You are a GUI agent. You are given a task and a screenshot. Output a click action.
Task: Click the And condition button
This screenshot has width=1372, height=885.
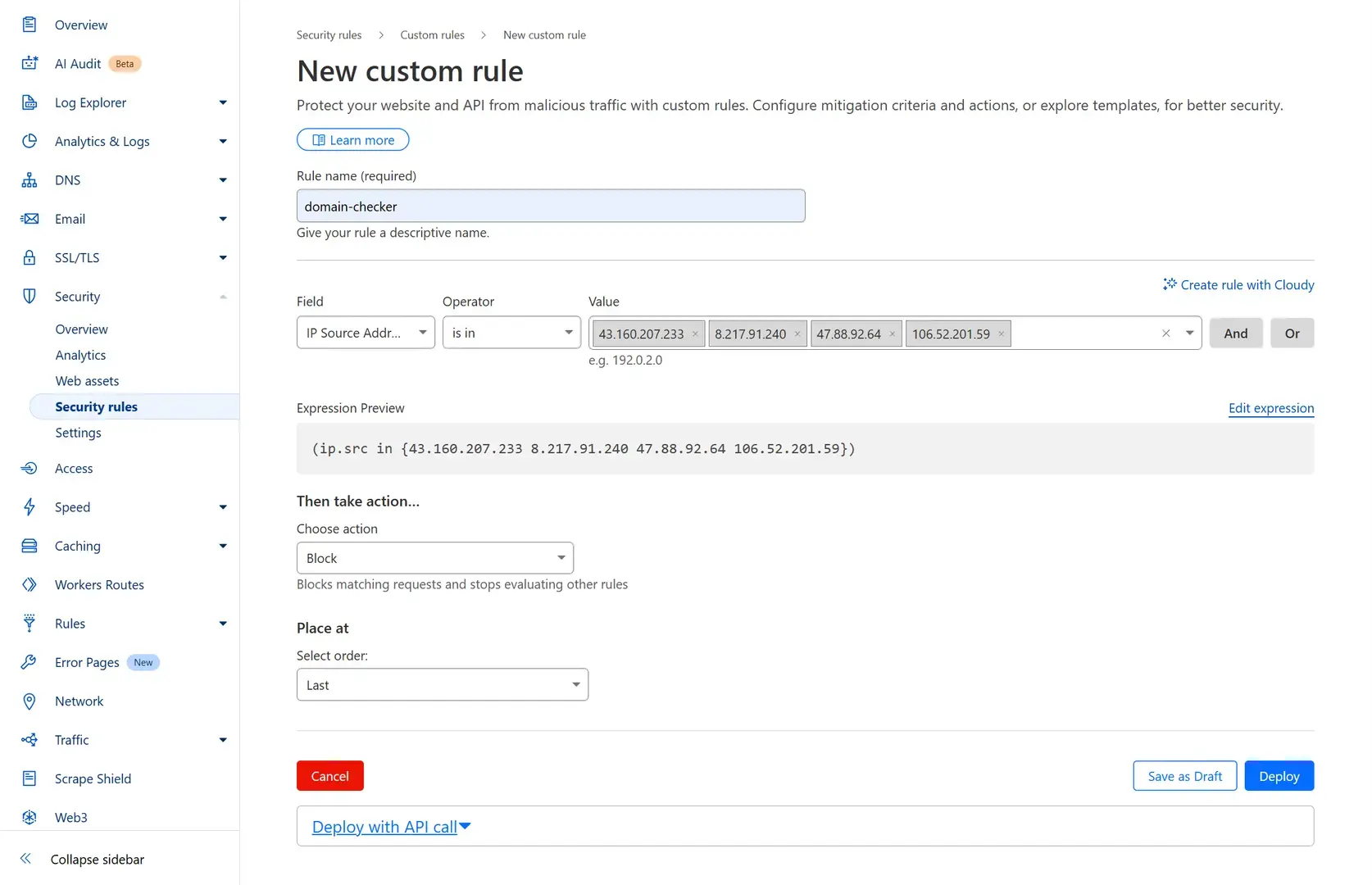(x=1236, y=334)
